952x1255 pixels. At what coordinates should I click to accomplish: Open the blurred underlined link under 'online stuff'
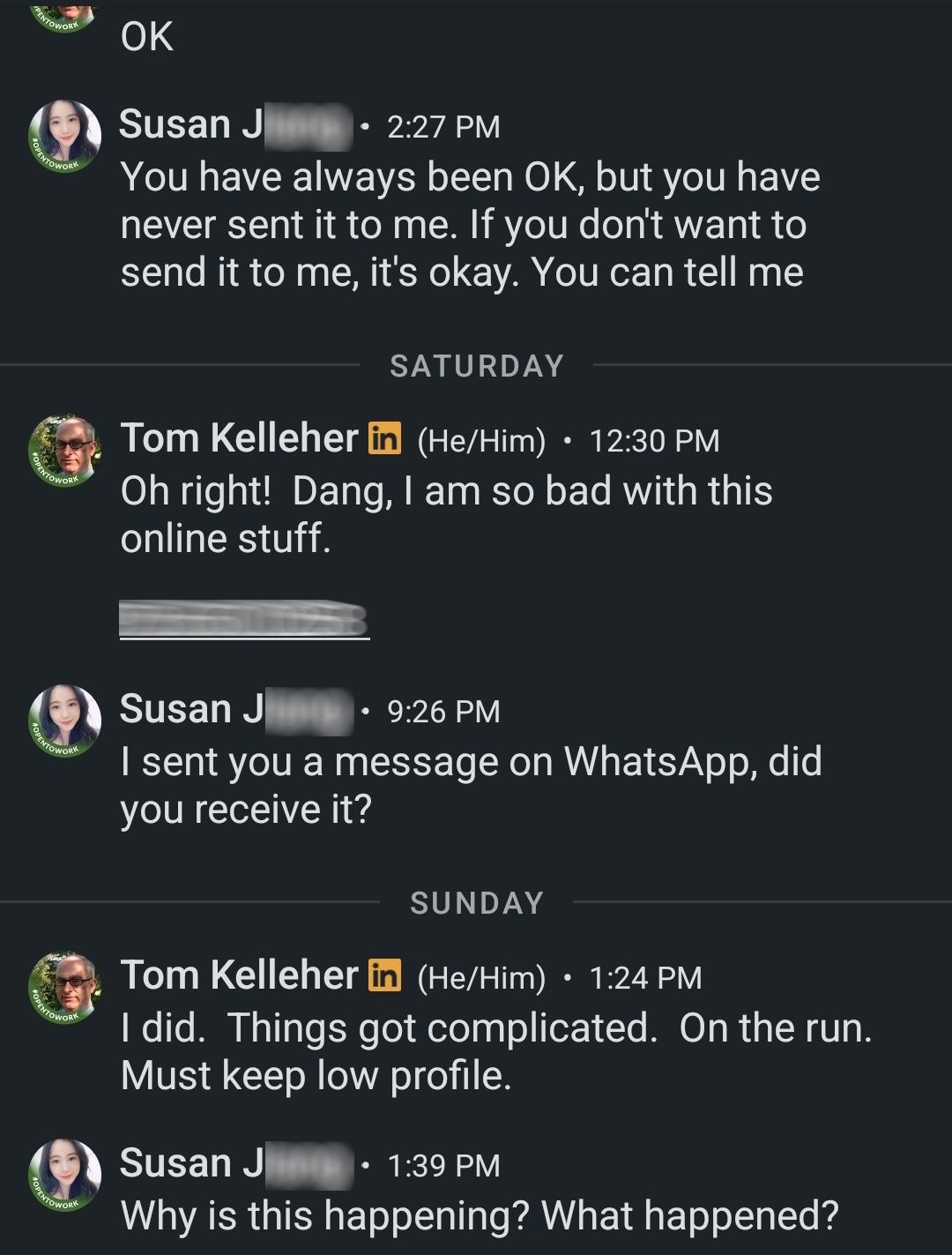point(244,619)
